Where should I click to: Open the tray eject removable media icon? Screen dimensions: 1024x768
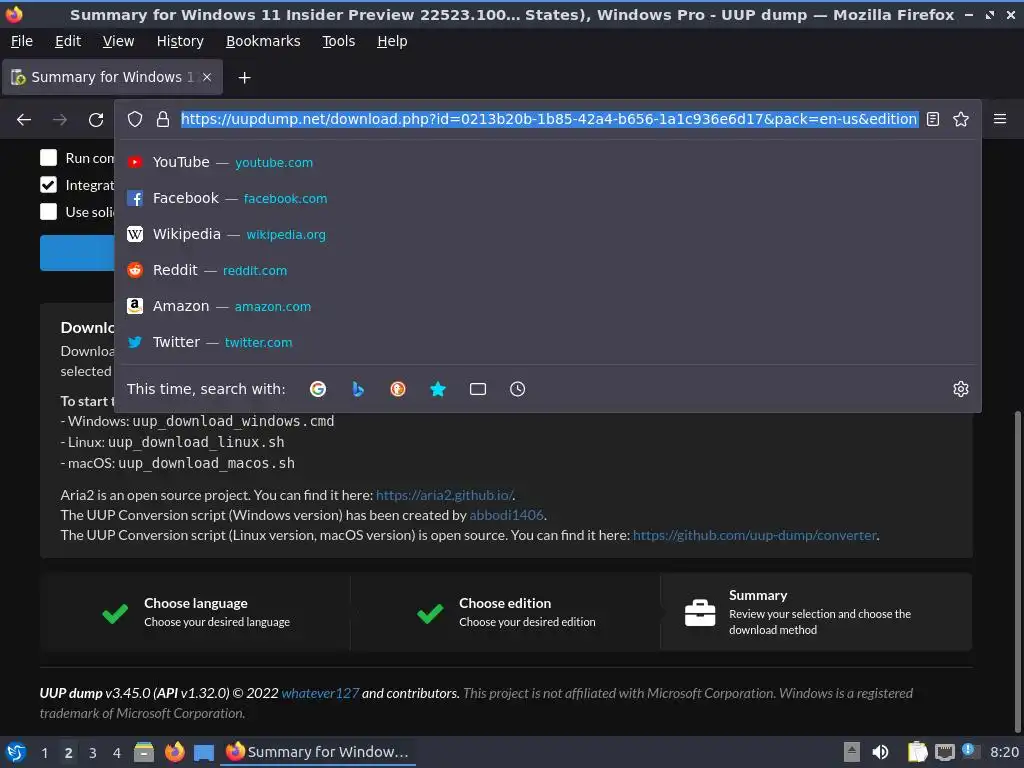pos(852,752)
